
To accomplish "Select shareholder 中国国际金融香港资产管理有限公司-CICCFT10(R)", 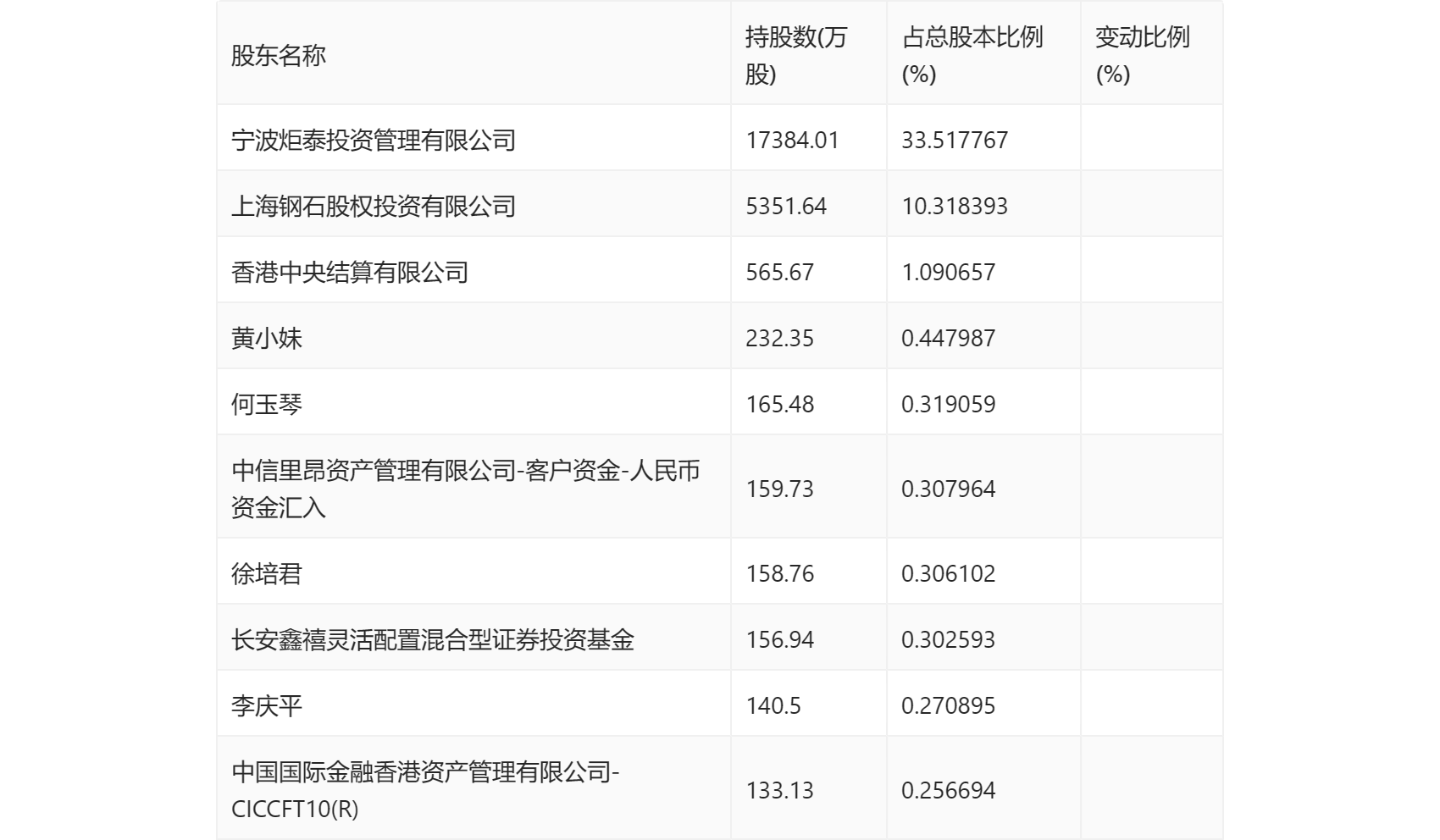I will pos(425,790).
